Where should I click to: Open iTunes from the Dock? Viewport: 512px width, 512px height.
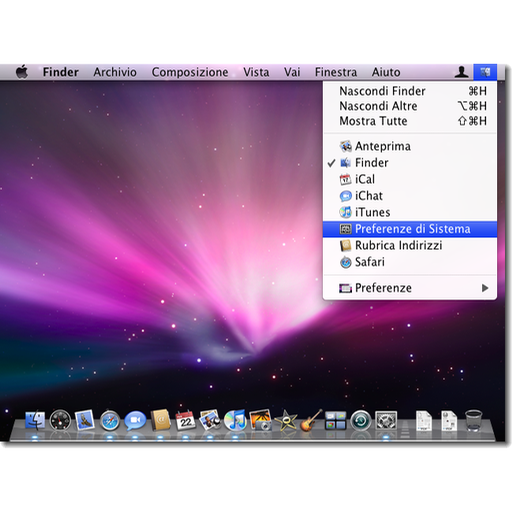(x=235, y=420)
